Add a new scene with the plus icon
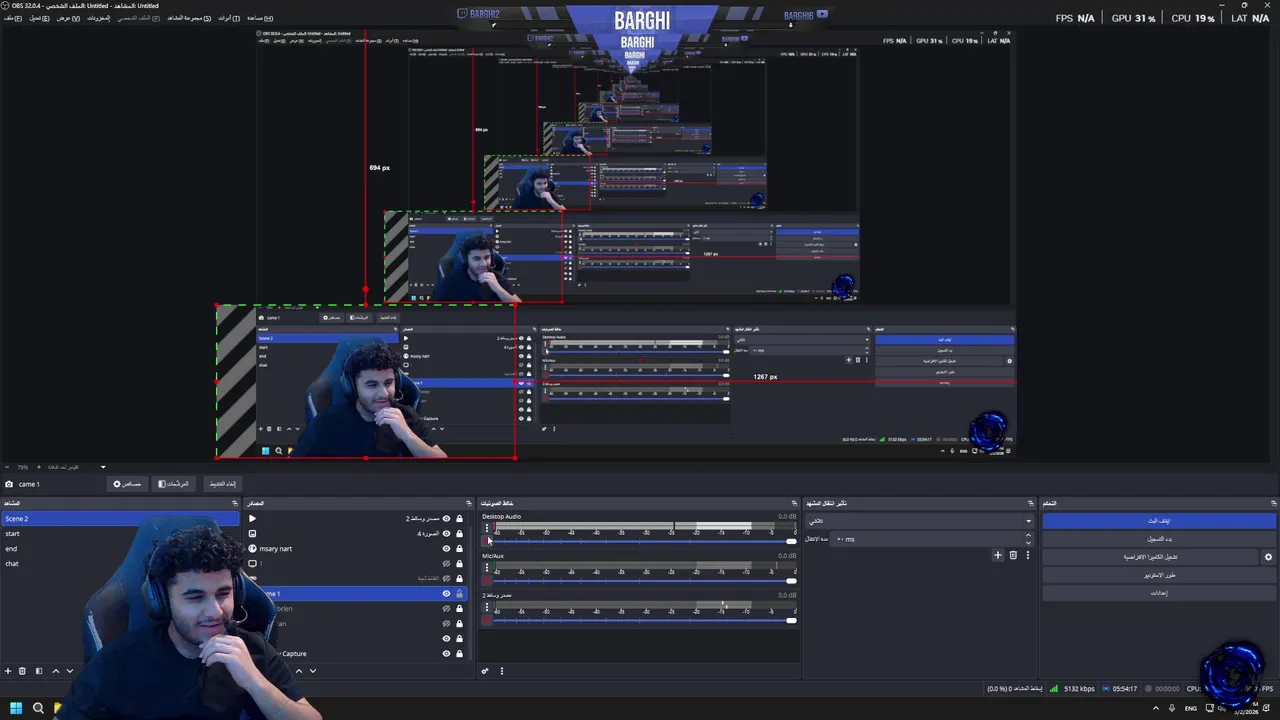Screen dimensions: 1280x720 point(8,671)
